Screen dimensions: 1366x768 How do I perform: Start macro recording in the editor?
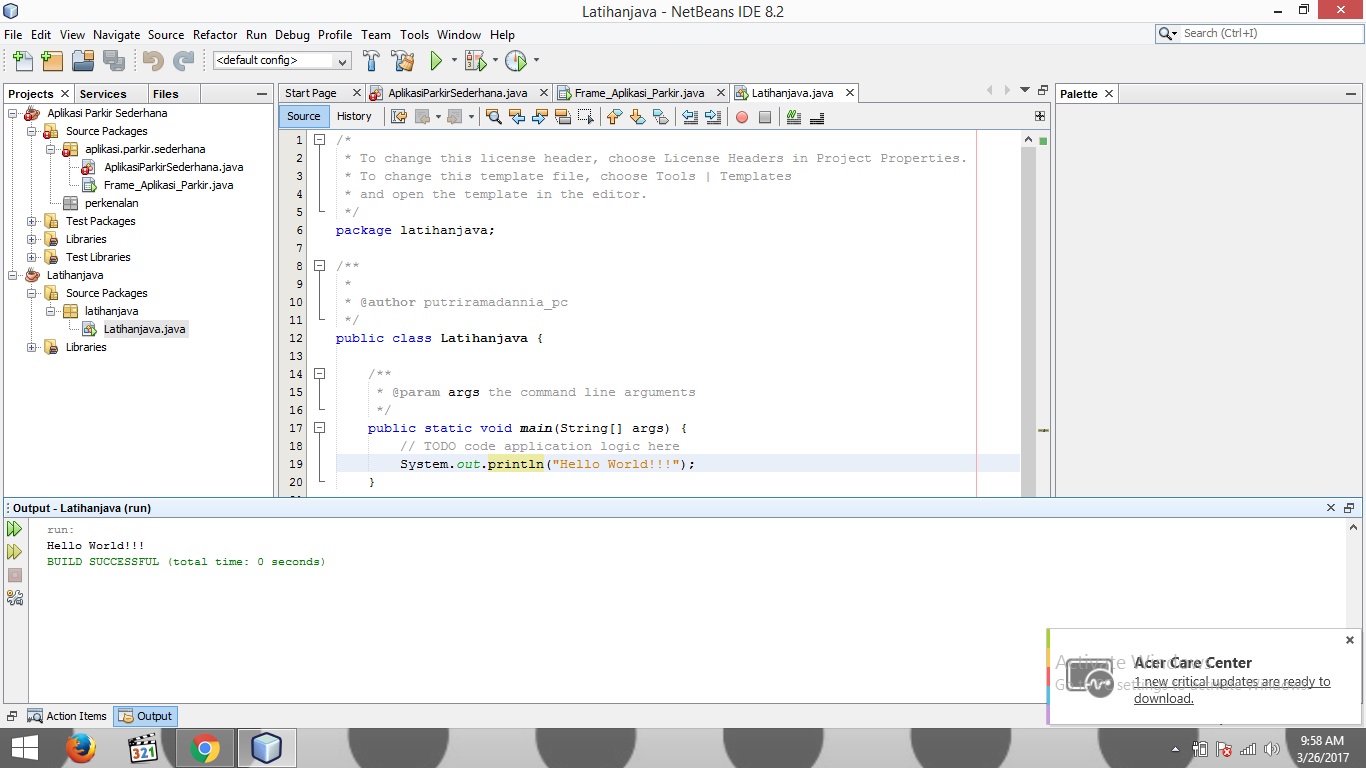[x=742, y=117]
